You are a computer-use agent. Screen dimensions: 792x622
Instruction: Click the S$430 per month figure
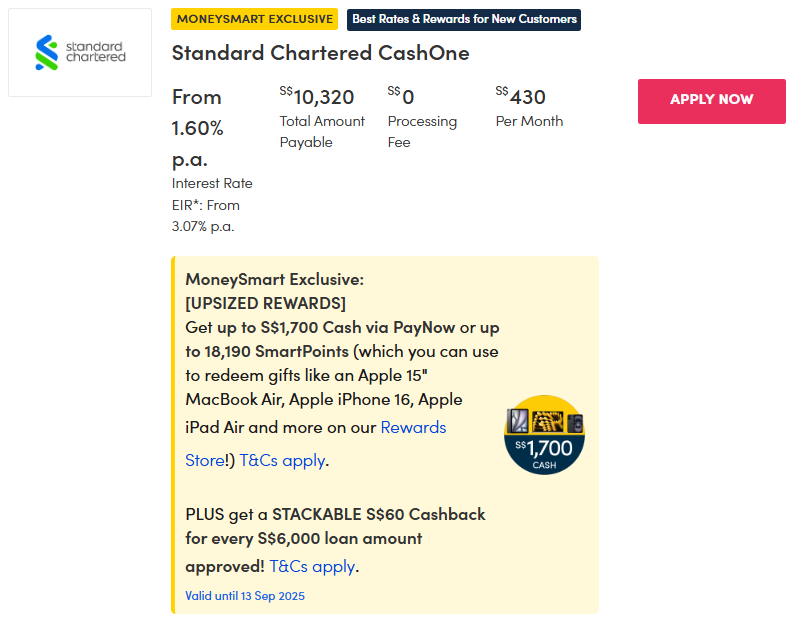pos(524,97)
